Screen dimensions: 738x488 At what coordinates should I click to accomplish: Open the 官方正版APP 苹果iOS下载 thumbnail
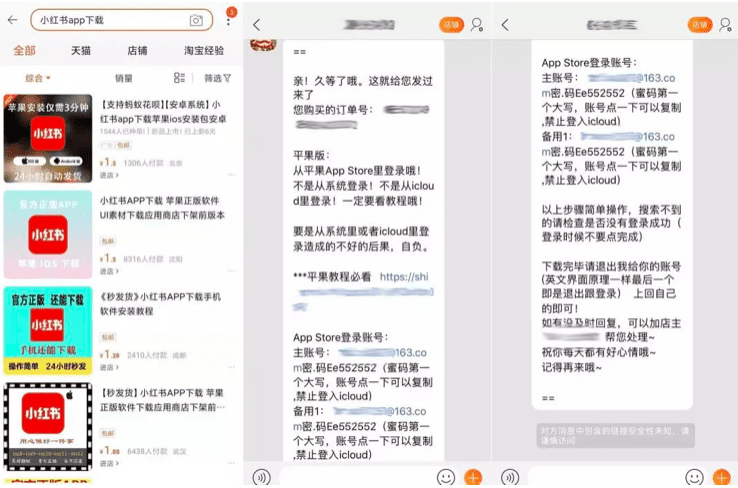coord(48,234)
